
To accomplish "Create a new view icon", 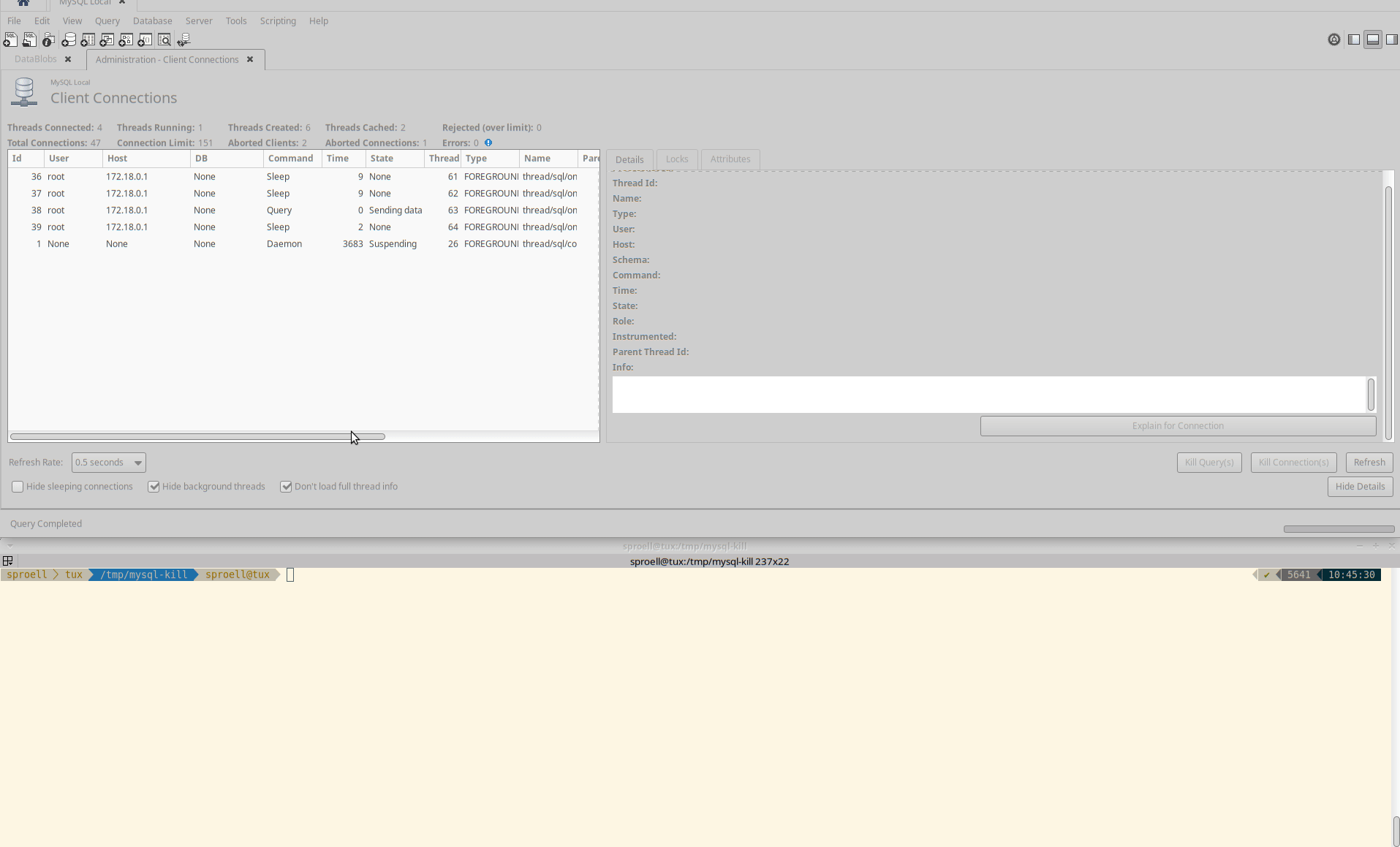I will (x=107, y=39).
